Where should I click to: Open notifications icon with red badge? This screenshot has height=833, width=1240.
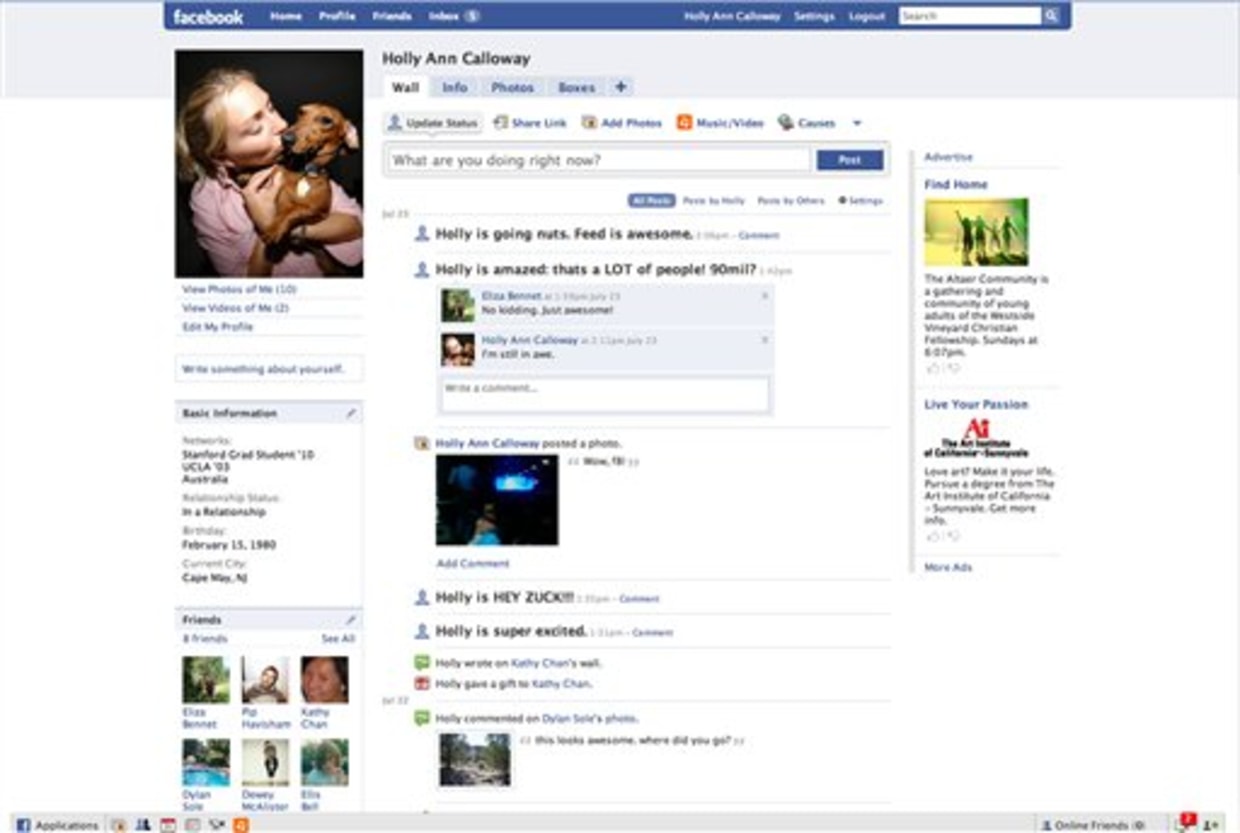(1185, 822)
